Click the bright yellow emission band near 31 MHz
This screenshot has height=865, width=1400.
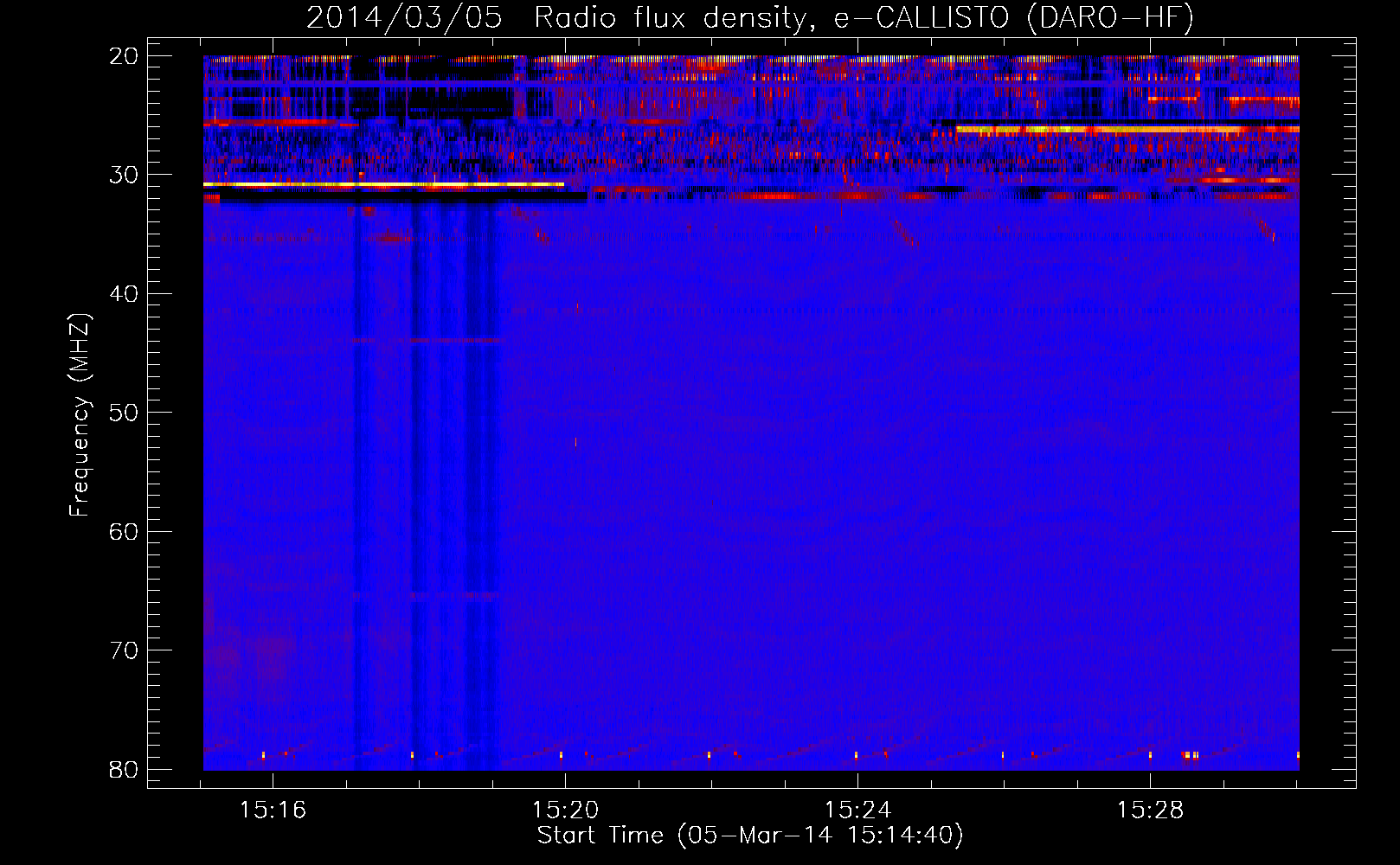tap(383, 184)
